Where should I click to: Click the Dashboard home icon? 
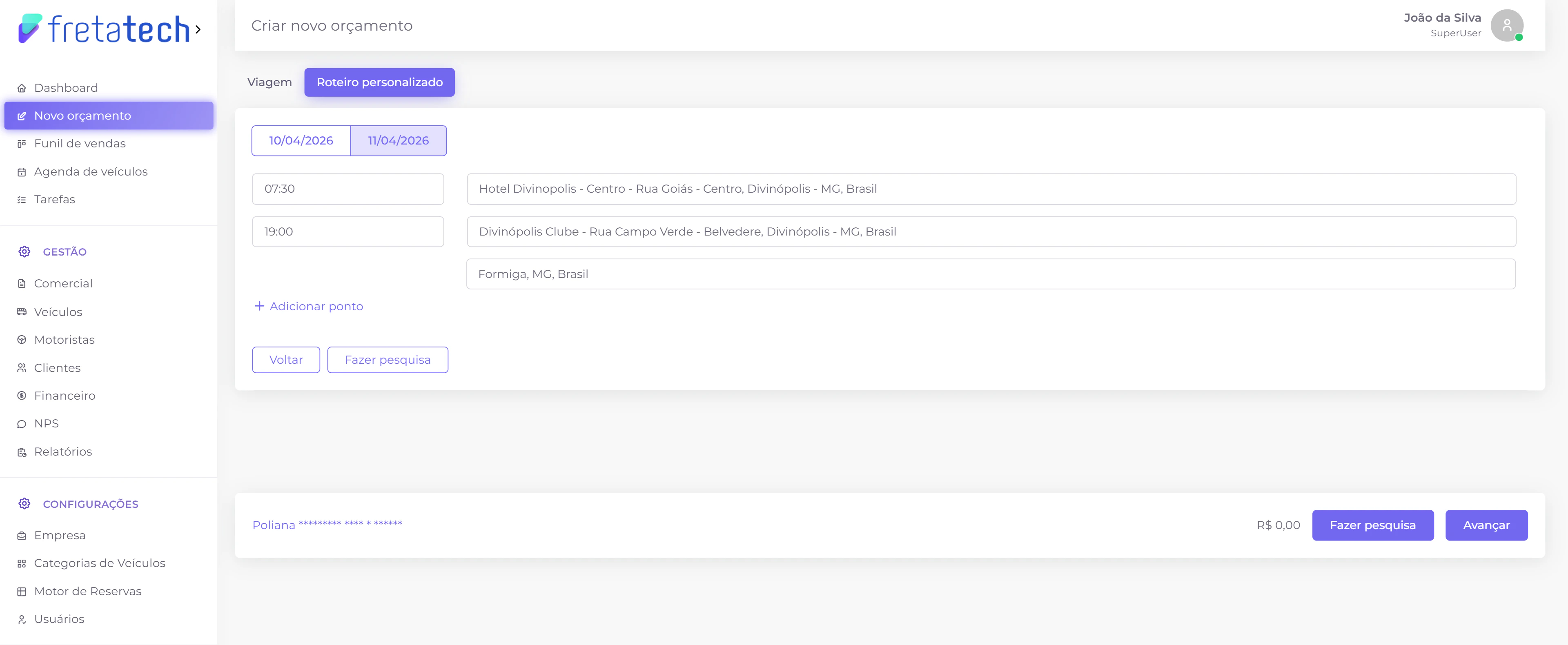pos(22,88)
